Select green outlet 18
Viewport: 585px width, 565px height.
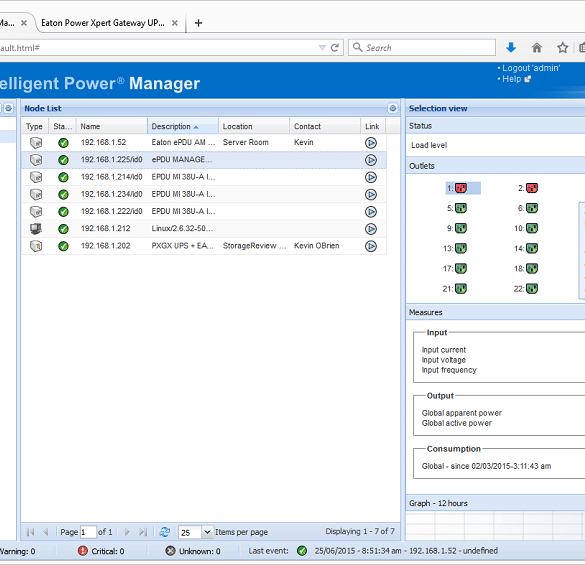pyautogui.click(x=532, y=268)
